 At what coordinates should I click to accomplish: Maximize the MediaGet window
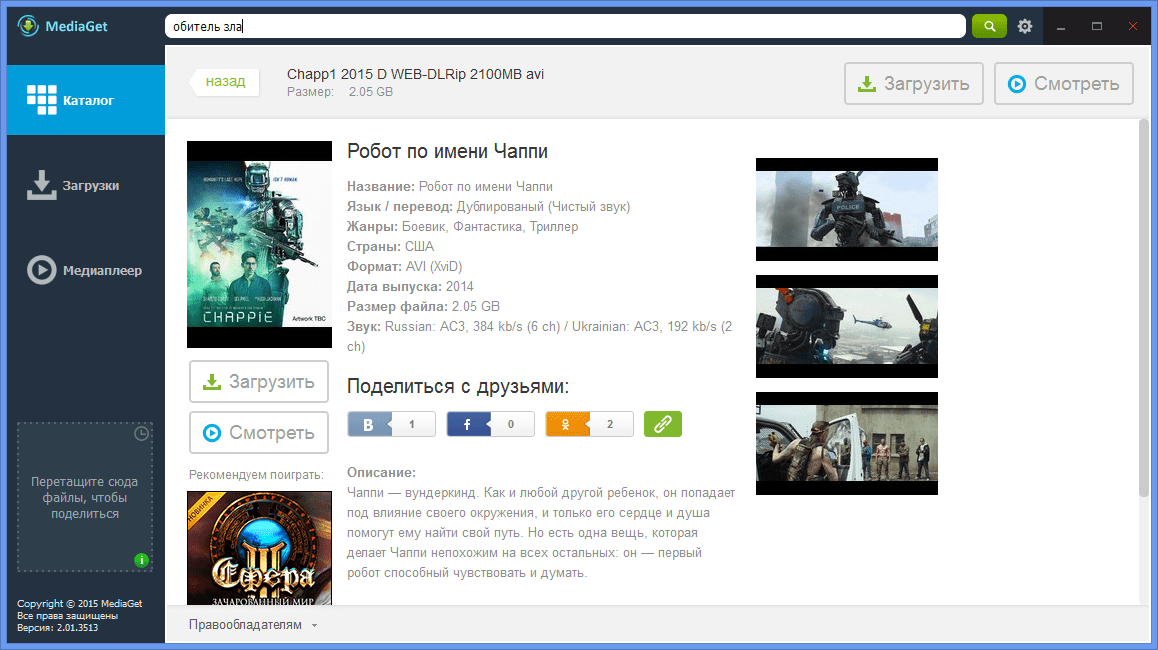(x=1097, y=27)
